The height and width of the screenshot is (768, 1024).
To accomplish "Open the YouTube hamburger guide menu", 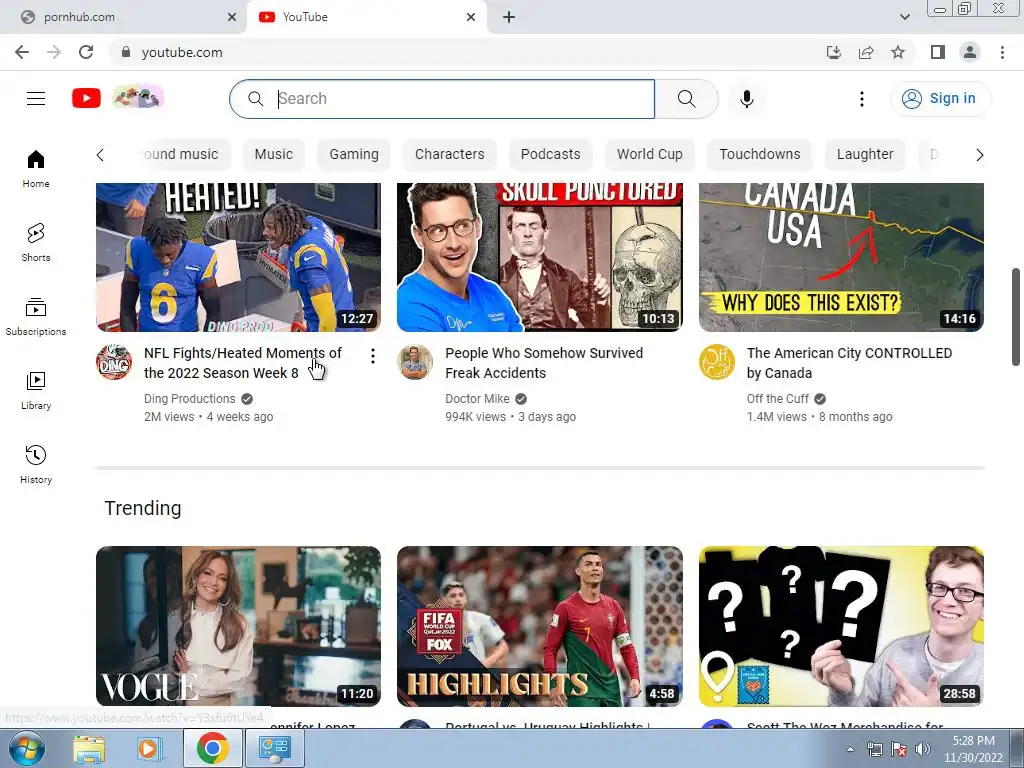I will click(x=36, y=99).
